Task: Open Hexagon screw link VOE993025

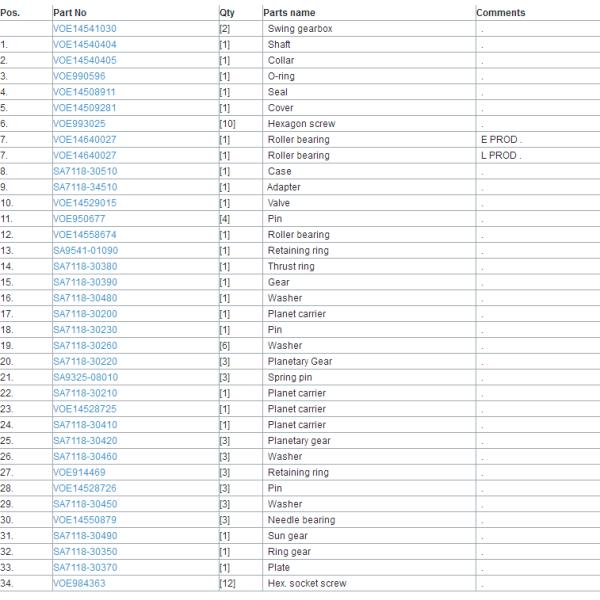Action: pyautogui.click(x=80, y=124)
